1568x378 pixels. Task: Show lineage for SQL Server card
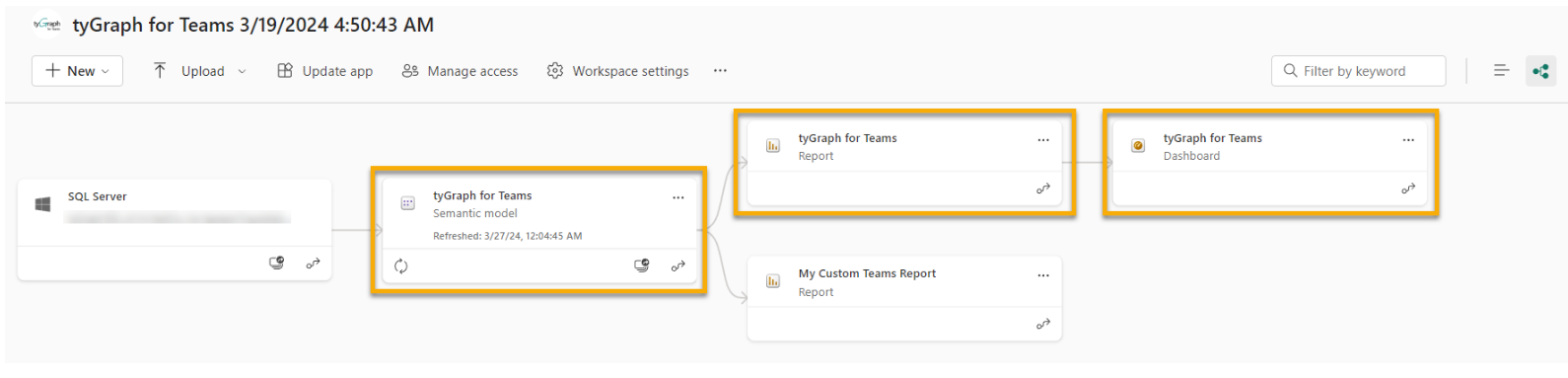313,264
